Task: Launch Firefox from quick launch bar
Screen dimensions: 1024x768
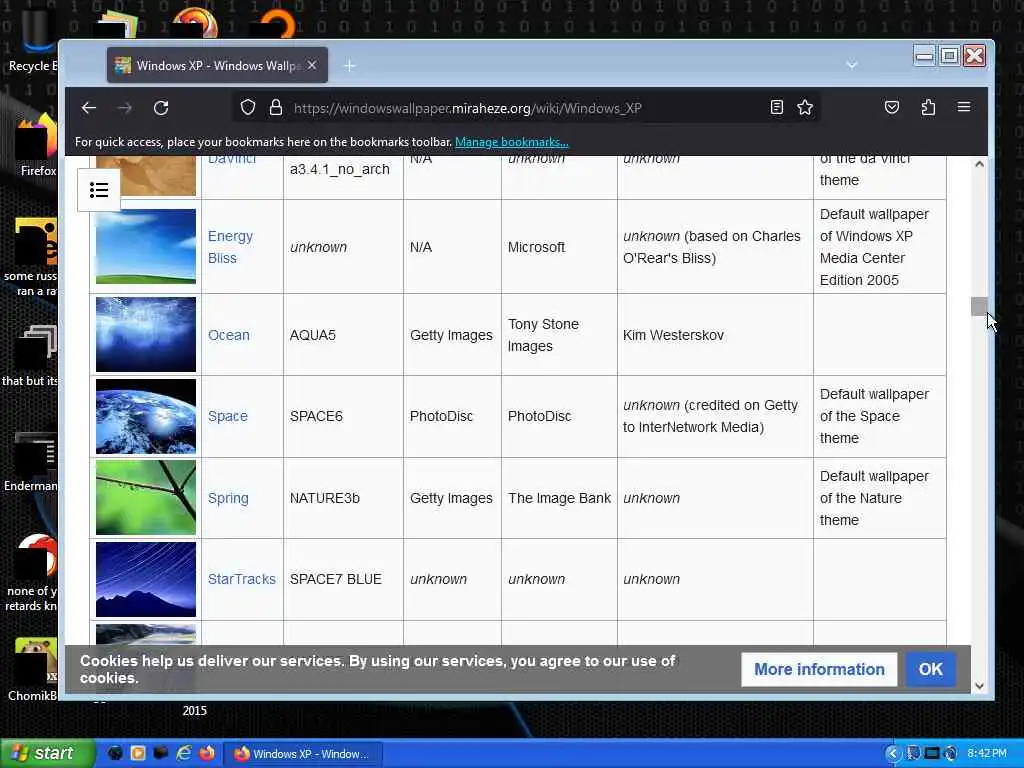Action: (x=207, y=753)
